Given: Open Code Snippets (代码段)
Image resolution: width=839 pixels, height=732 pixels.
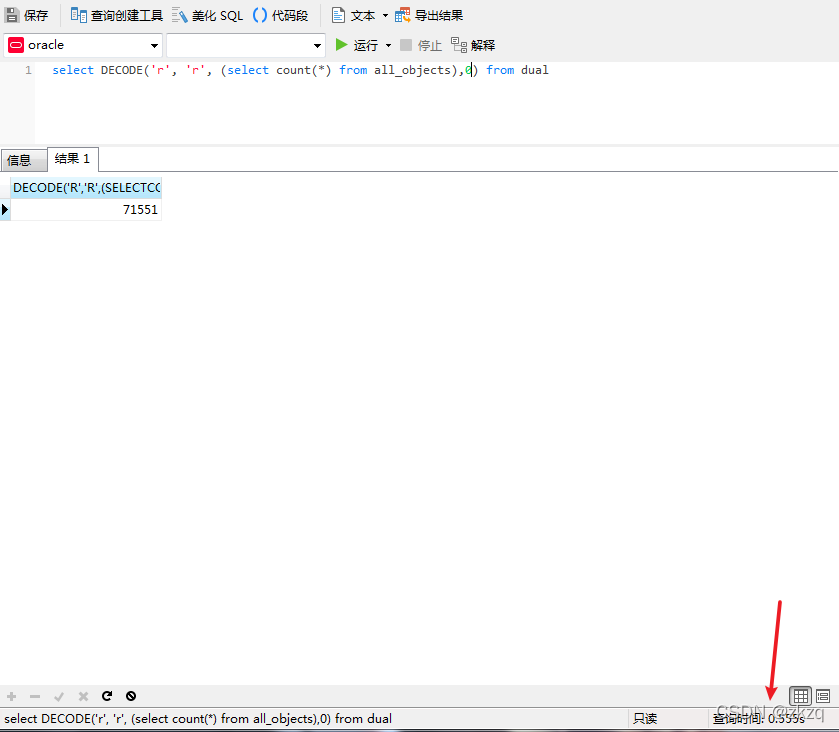Looking at the screenshot, I should (x=280, y=16).
